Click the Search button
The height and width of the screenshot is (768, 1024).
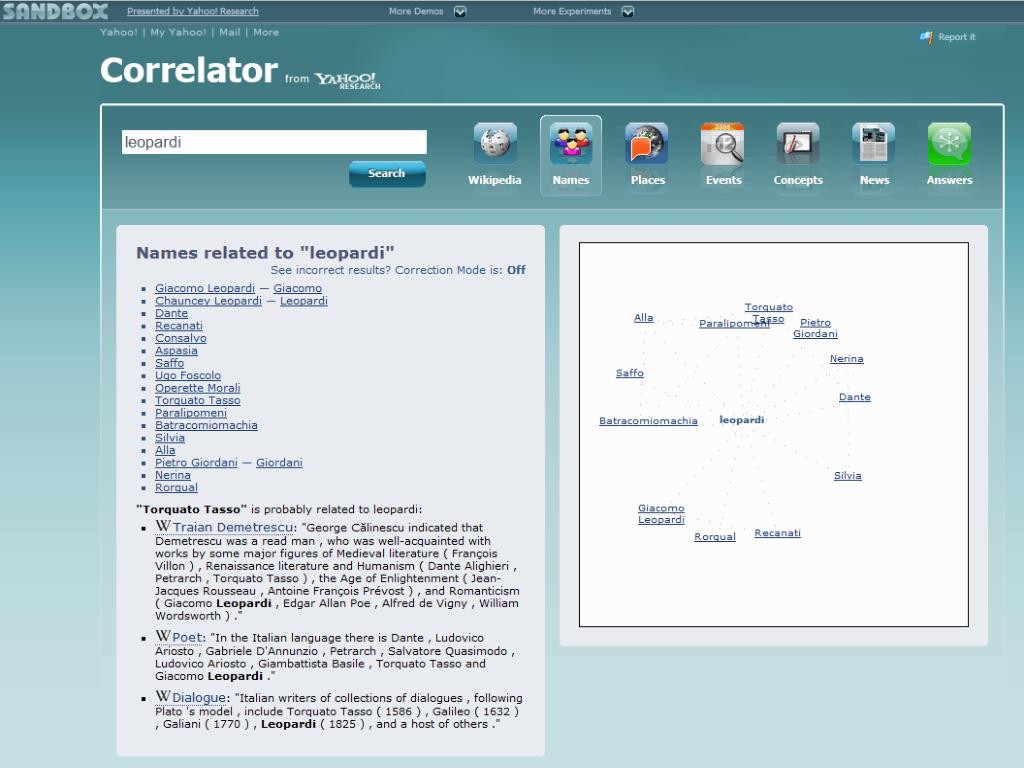[x=387, y=173]
